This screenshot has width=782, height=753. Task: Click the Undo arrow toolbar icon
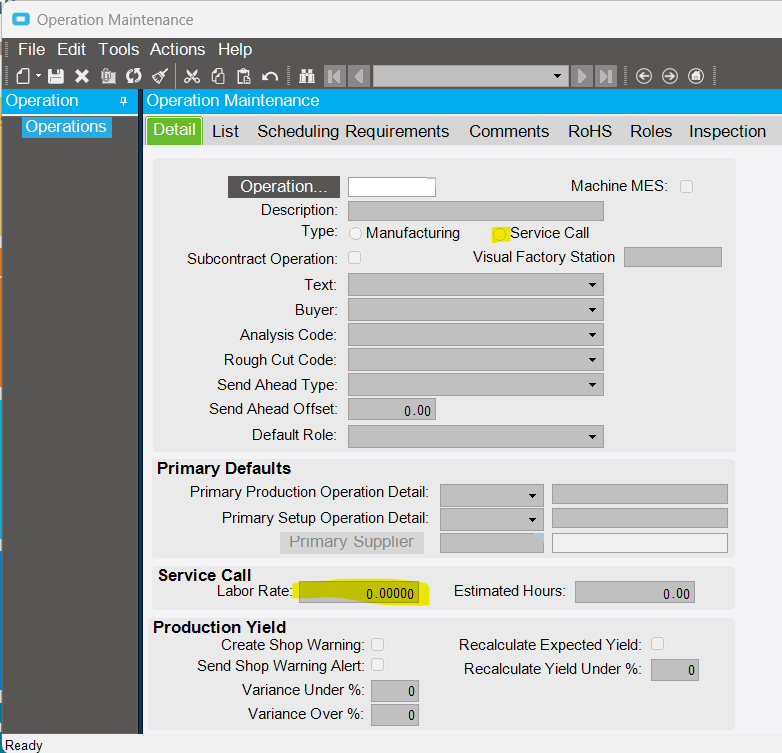(270, 76)
